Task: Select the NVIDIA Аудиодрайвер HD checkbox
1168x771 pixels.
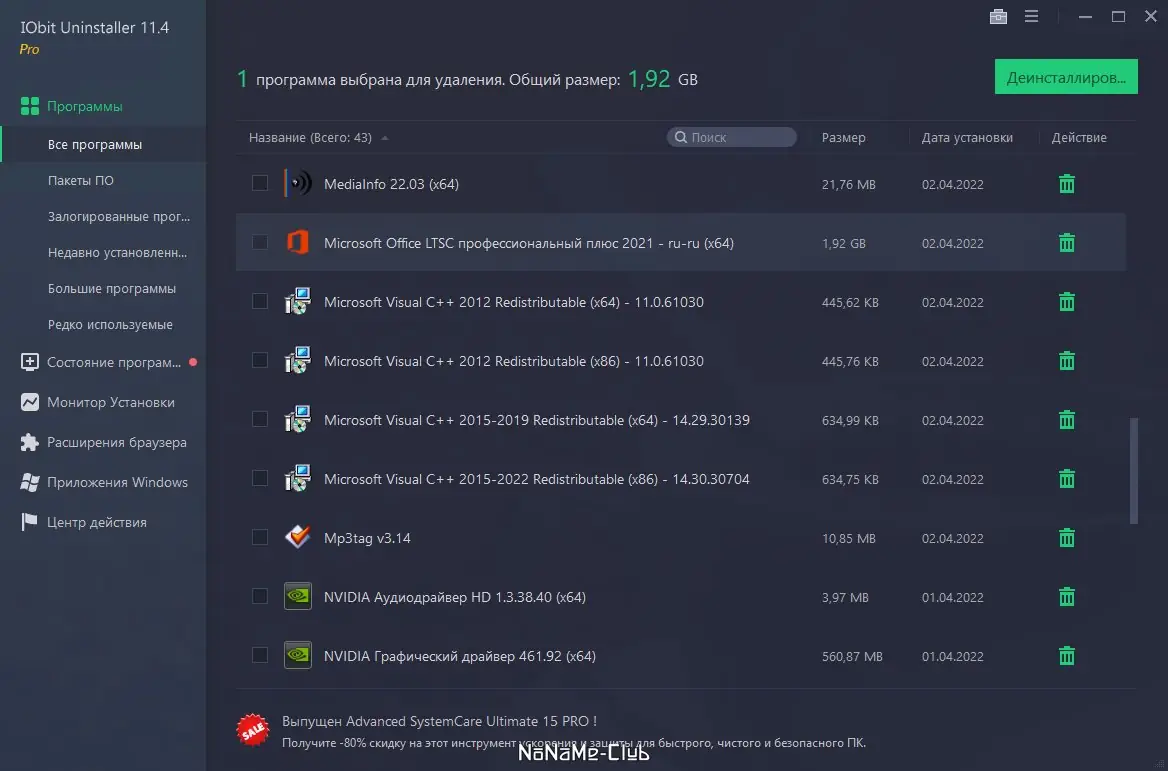Action: tap(259, 596)
